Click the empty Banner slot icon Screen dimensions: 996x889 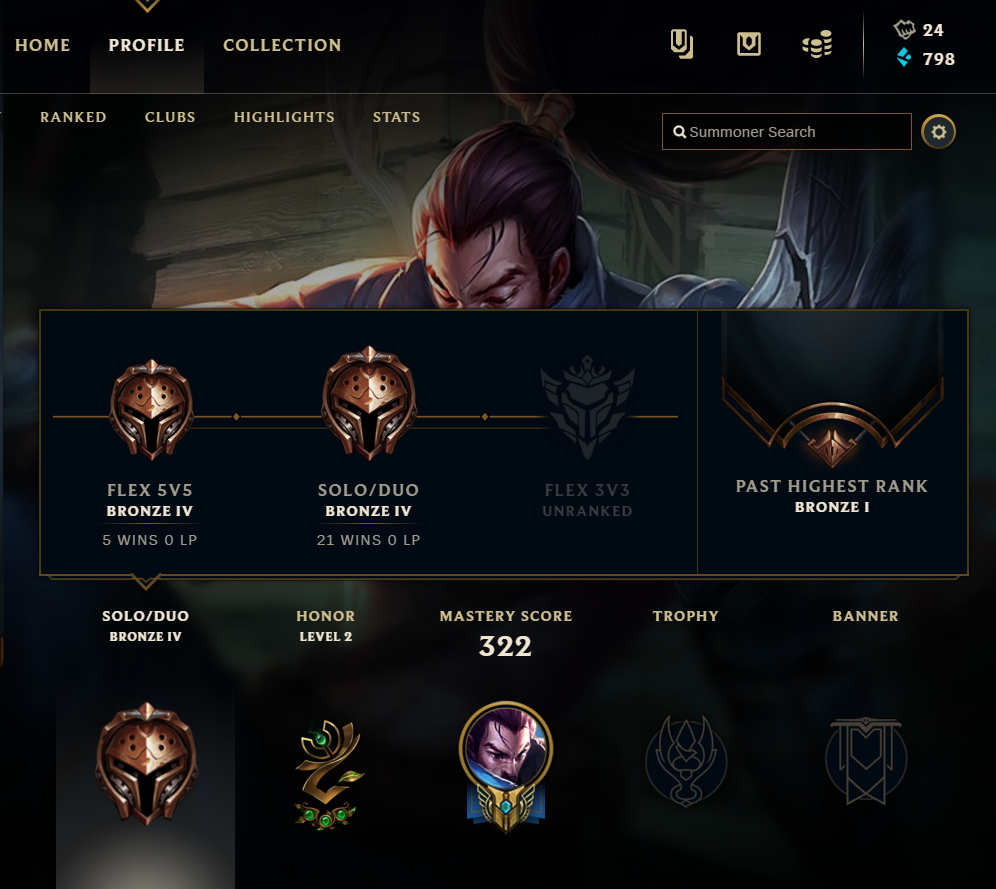(866, 761)
